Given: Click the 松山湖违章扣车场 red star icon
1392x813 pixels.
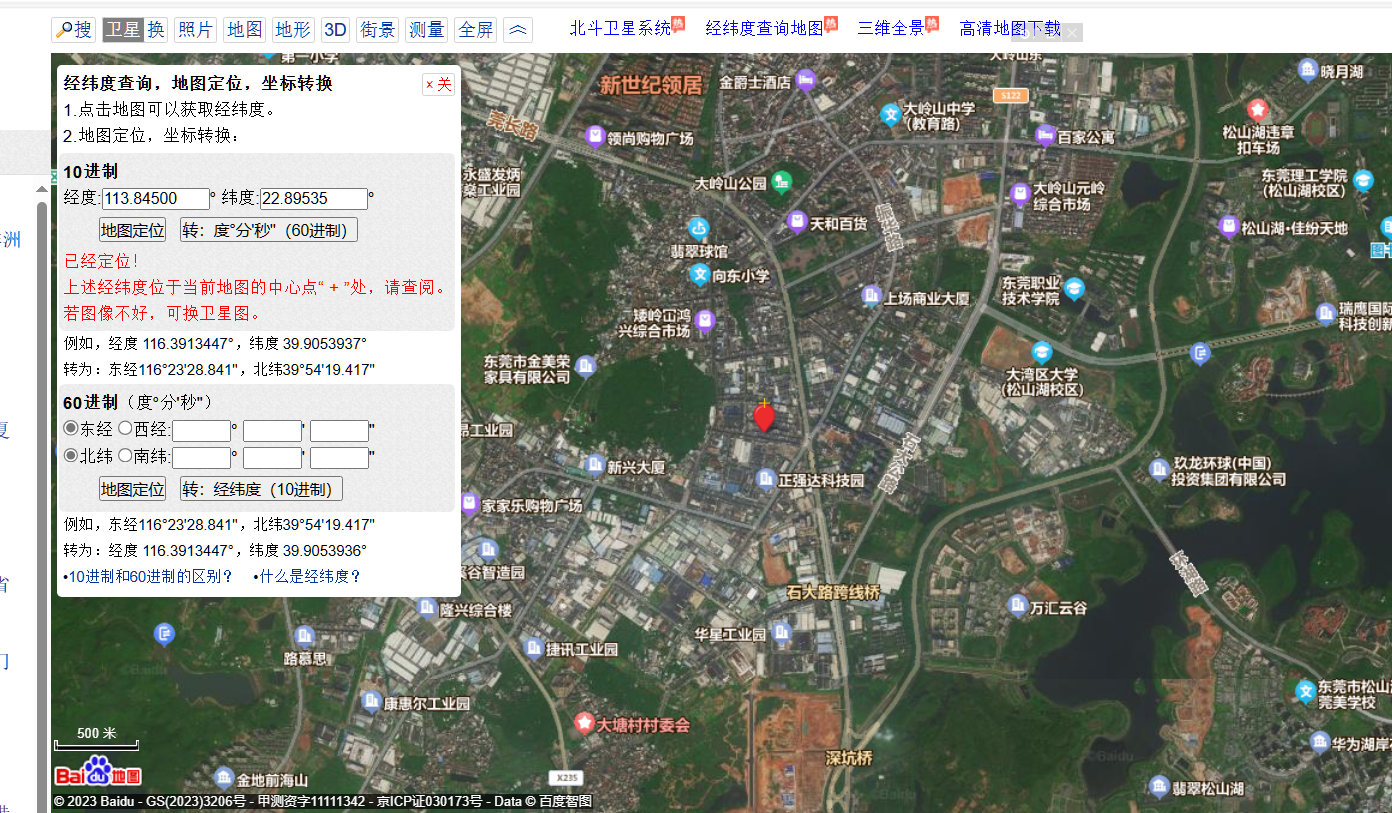Looking at the screenshot, I should pos(1257,110).
